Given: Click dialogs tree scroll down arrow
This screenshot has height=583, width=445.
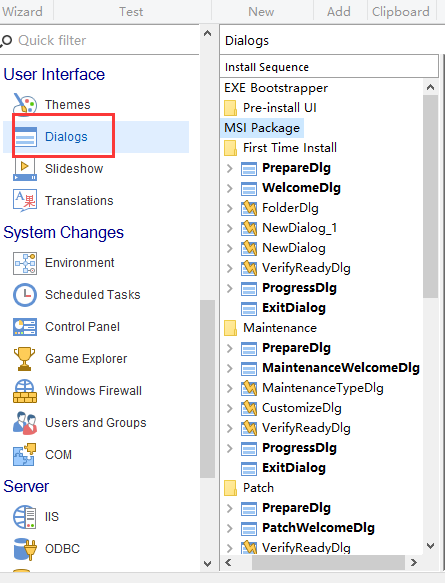Looking at the screenshot, I should [431, 546].
